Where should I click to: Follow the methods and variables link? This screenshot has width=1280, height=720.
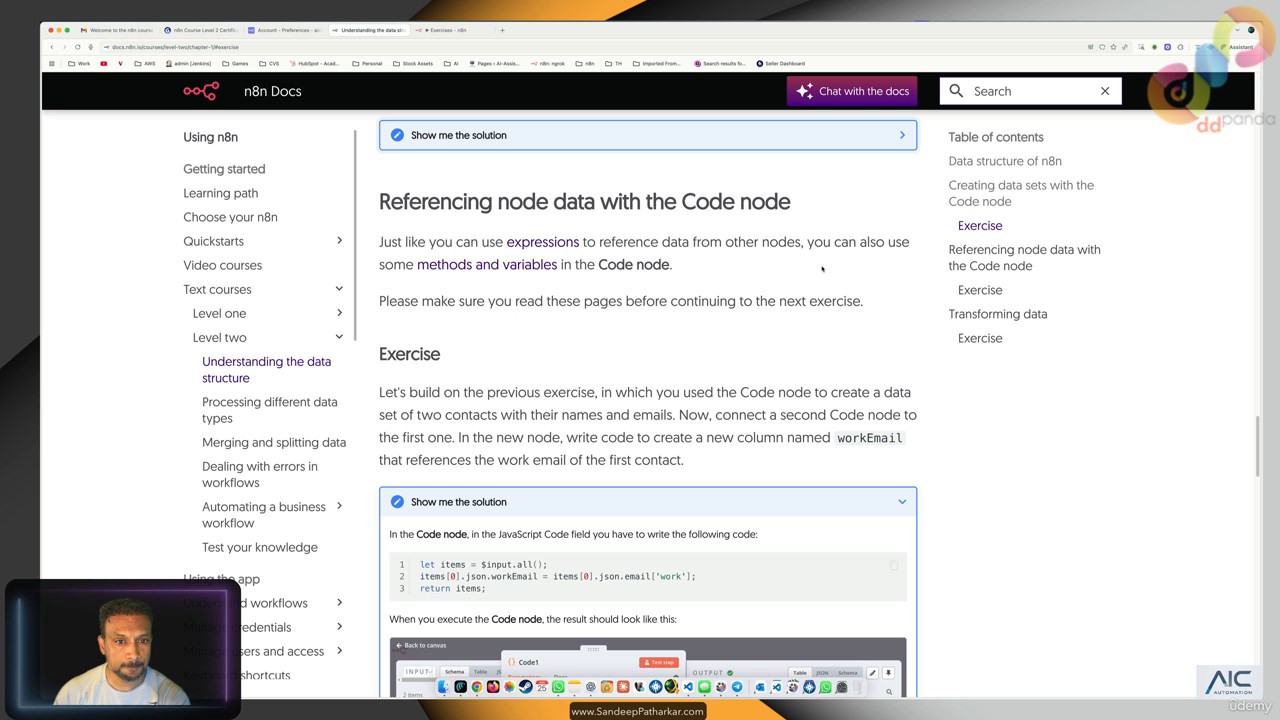tap(487, 265)
